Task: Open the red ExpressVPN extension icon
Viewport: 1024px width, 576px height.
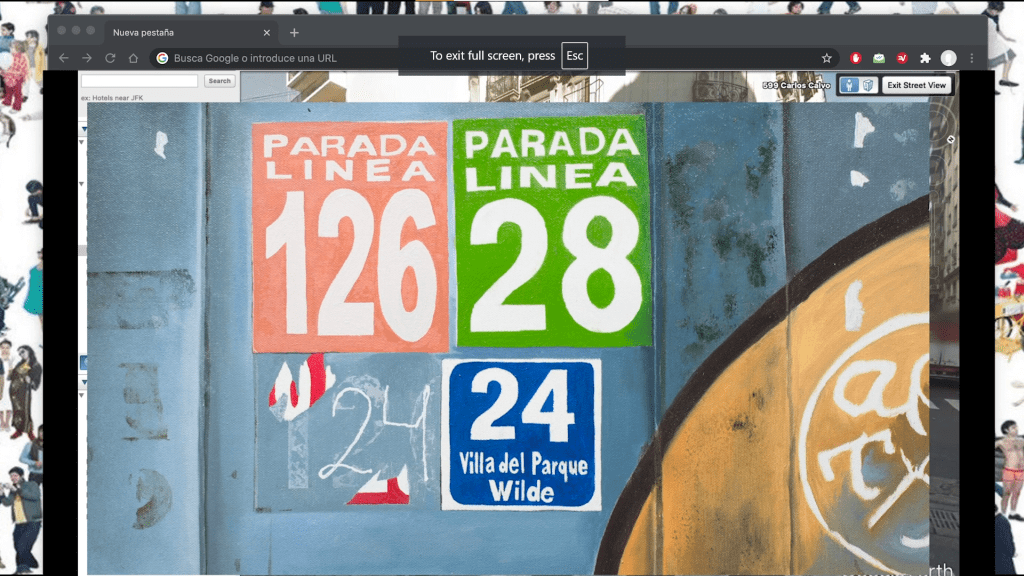Action: tap(902, 58)
